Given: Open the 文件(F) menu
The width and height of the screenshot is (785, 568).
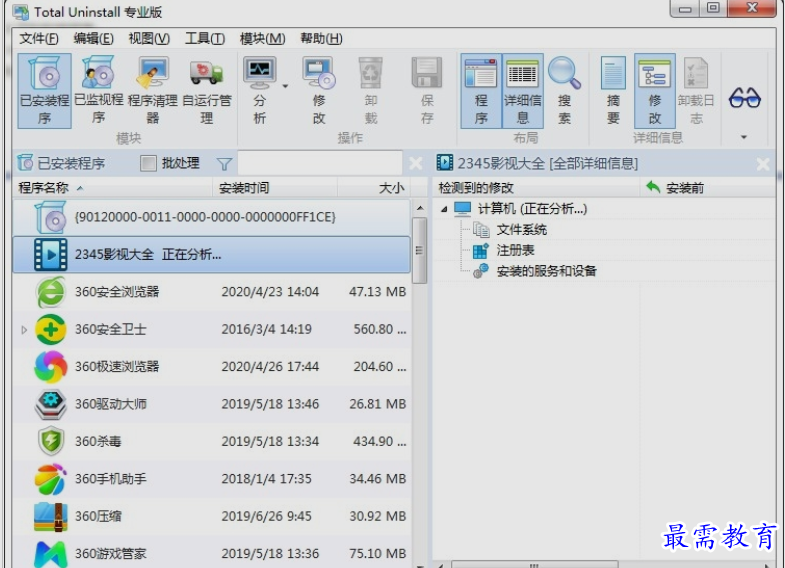Looking at the screenshot, I should [x=39, y=39].
